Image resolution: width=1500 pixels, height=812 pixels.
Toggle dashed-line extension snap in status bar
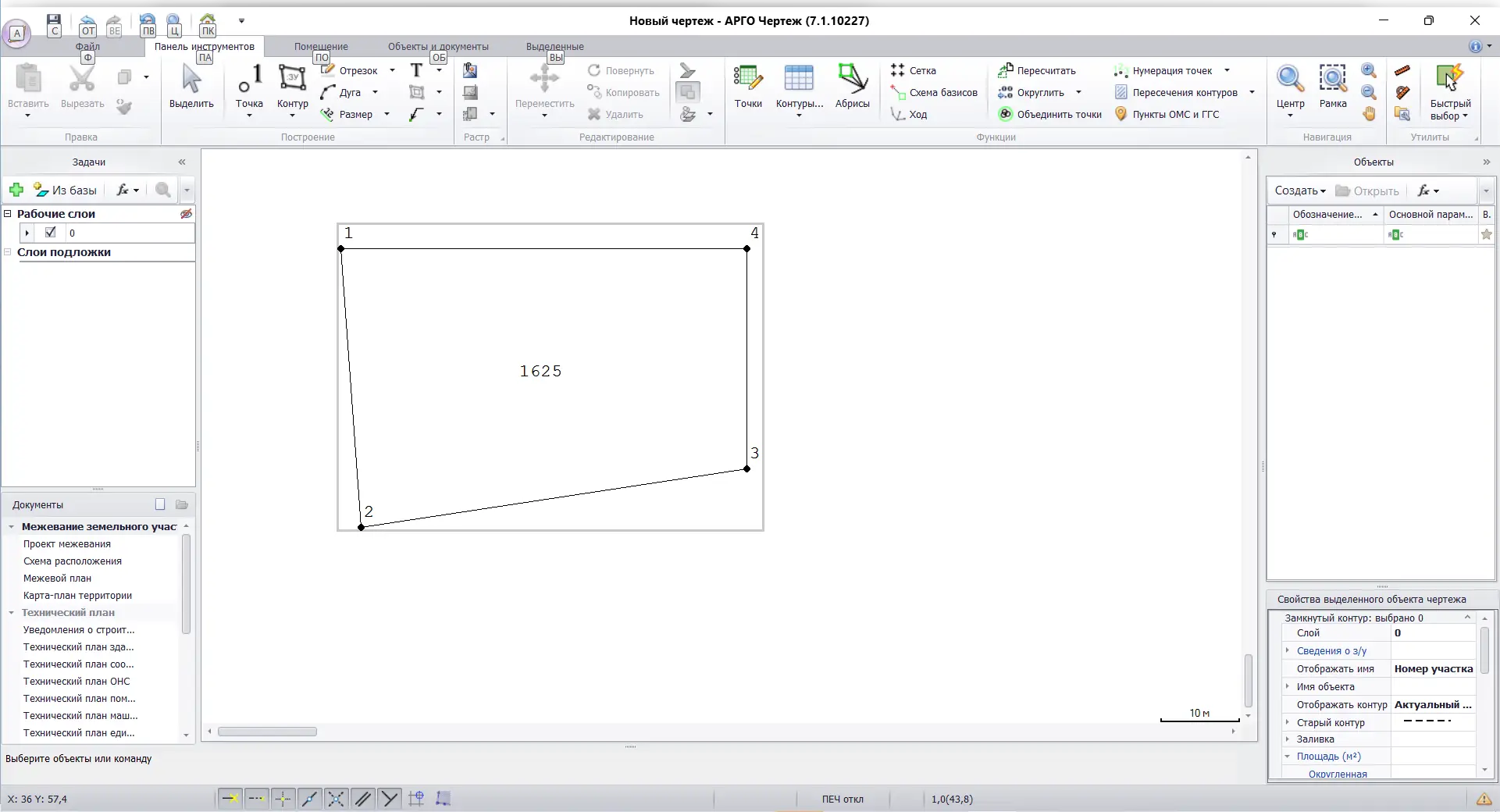tap(256, 798)
